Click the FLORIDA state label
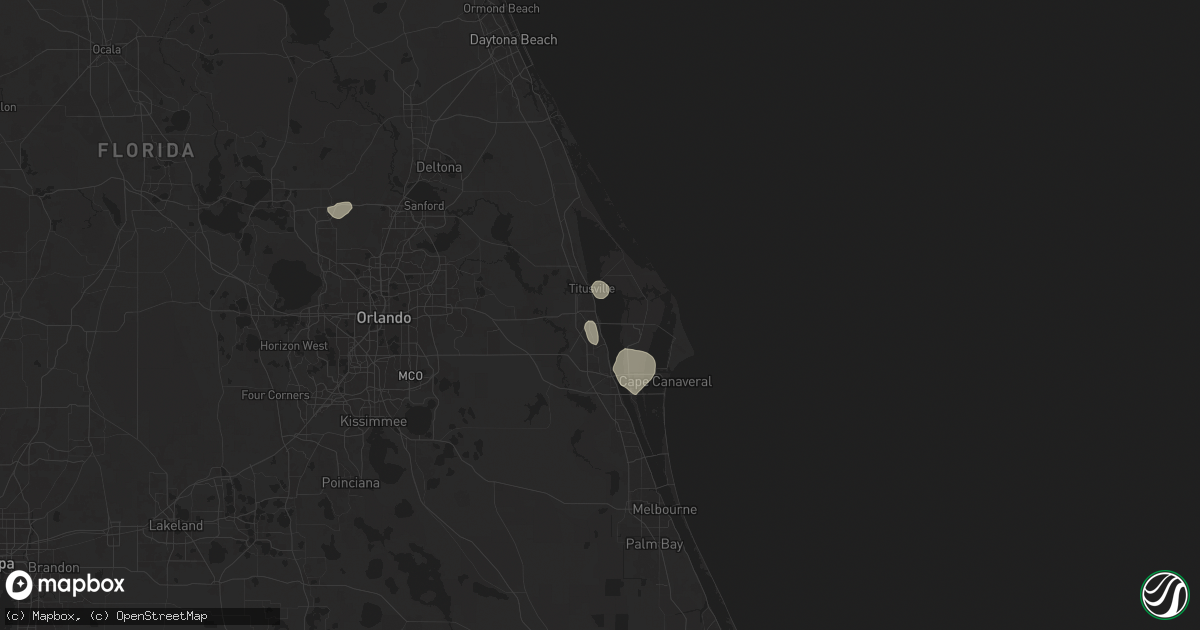This screenshot has height=630, width=1200. click(146, 151)
